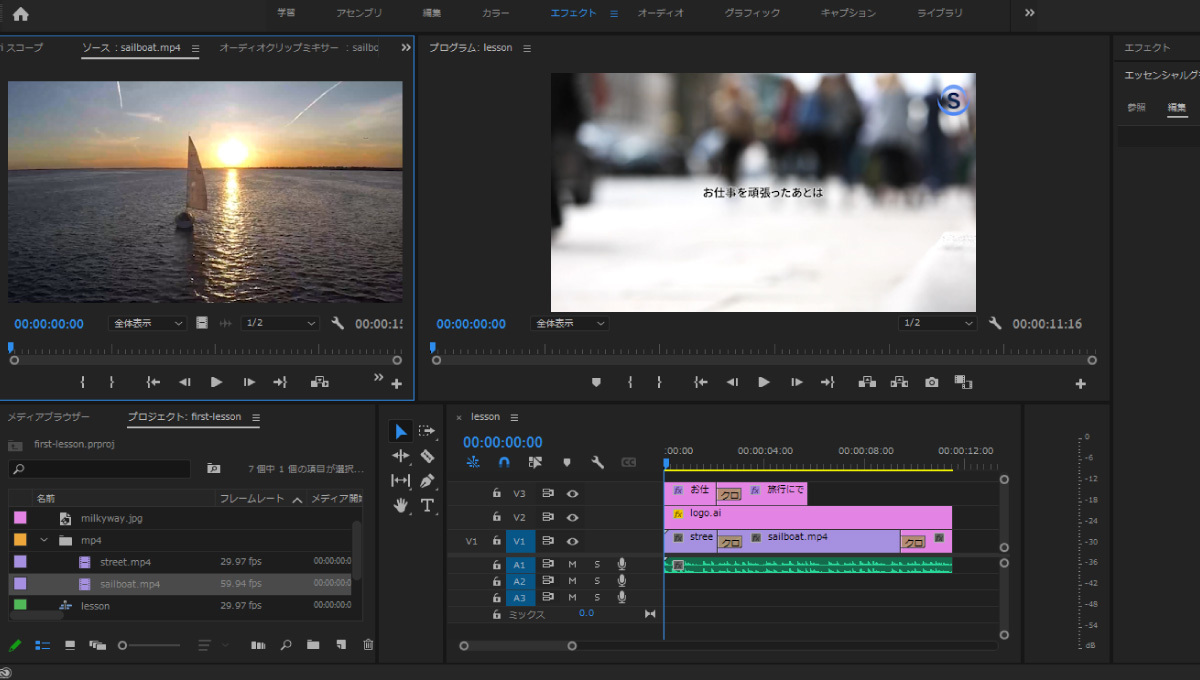
Task: Collapse the mp4 bin folder
Action: [44, 540]
